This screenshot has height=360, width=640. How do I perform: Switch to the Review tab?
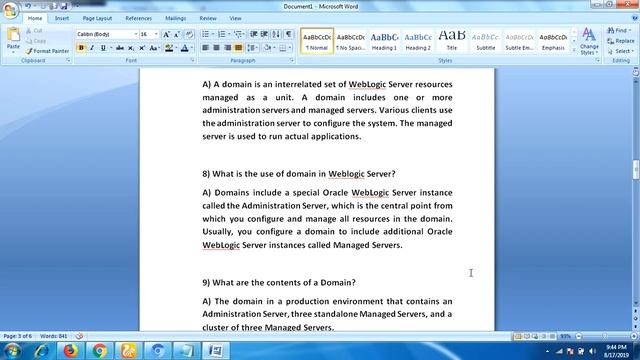(x=208, y=18)
